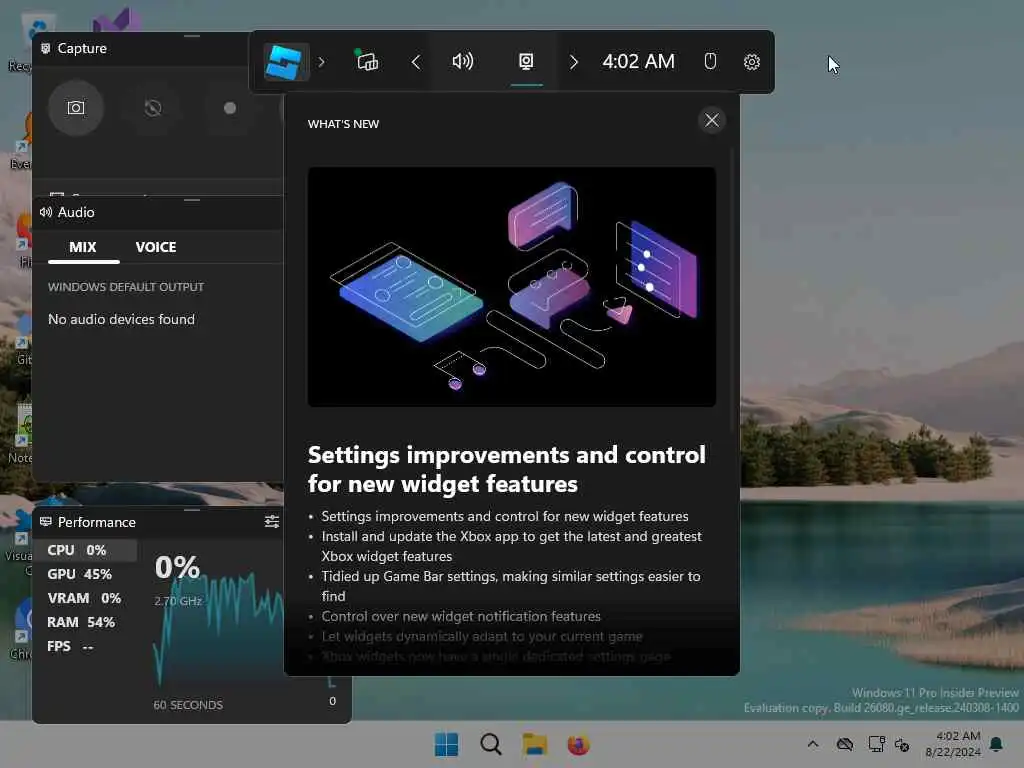Viewport: 1024px width, 768px height.
Task: Click the OneDrive cloud tray icon
Action: click(844, 744)
